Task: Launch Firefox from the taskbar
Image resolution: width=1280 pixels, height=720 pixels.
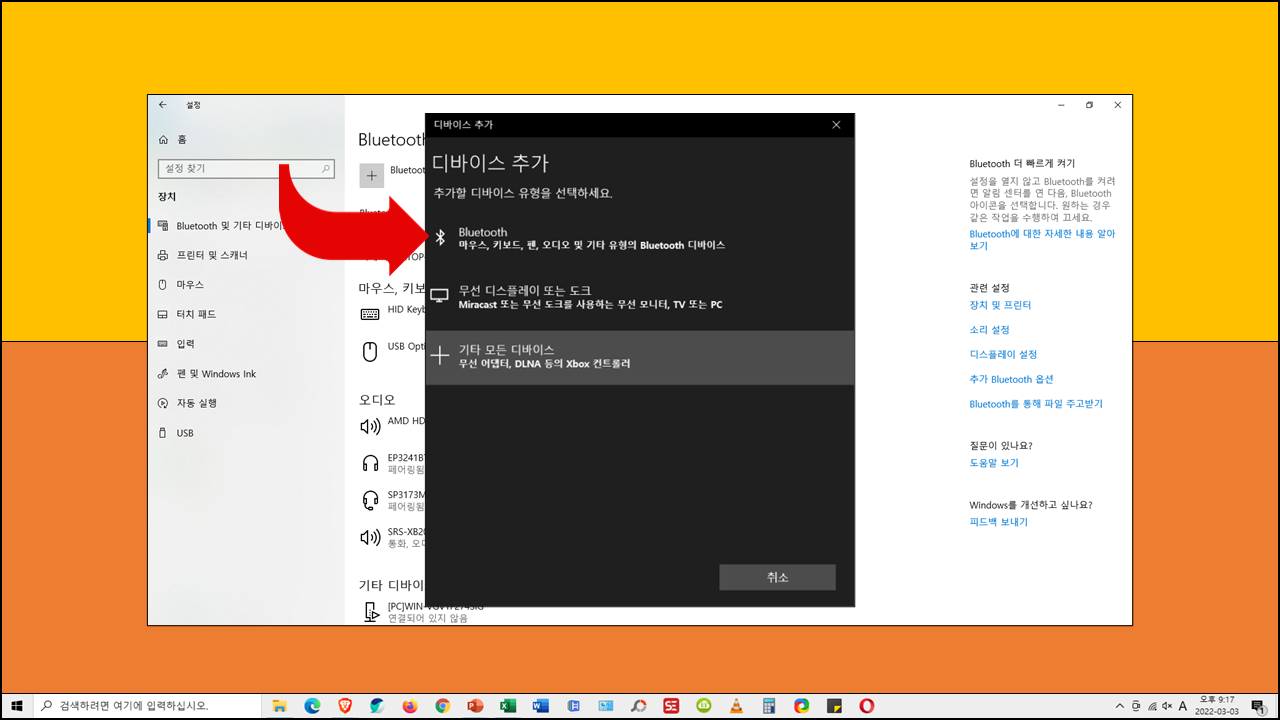Action: tap(410, 706)
